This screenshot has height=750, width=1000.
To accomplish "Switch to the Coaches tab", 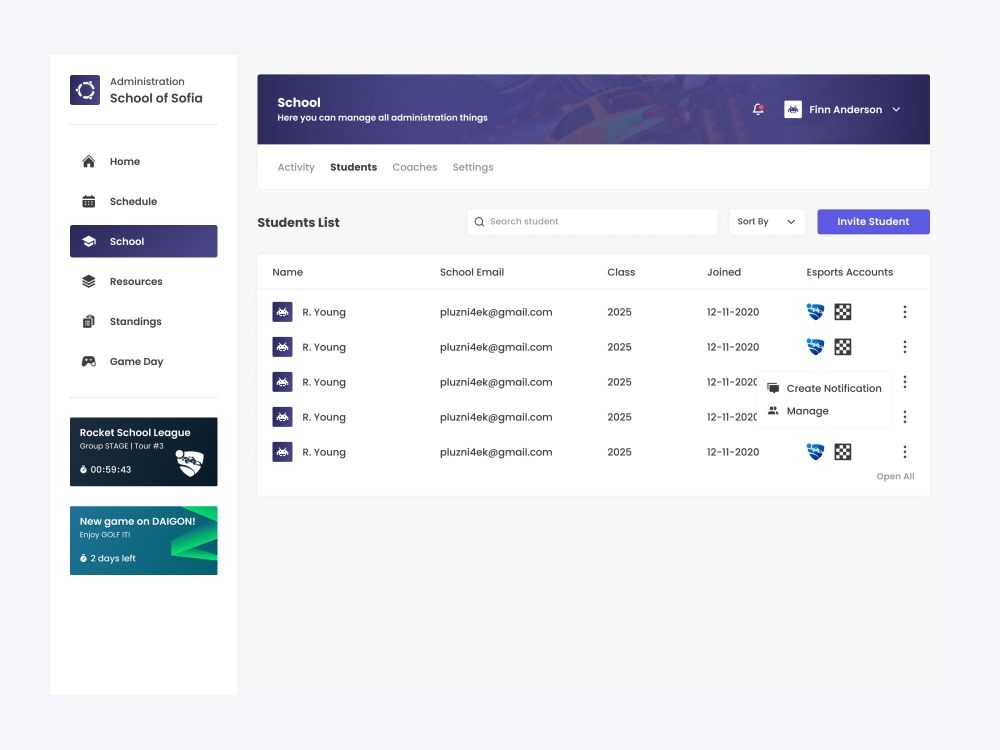I will pos(414,167).
